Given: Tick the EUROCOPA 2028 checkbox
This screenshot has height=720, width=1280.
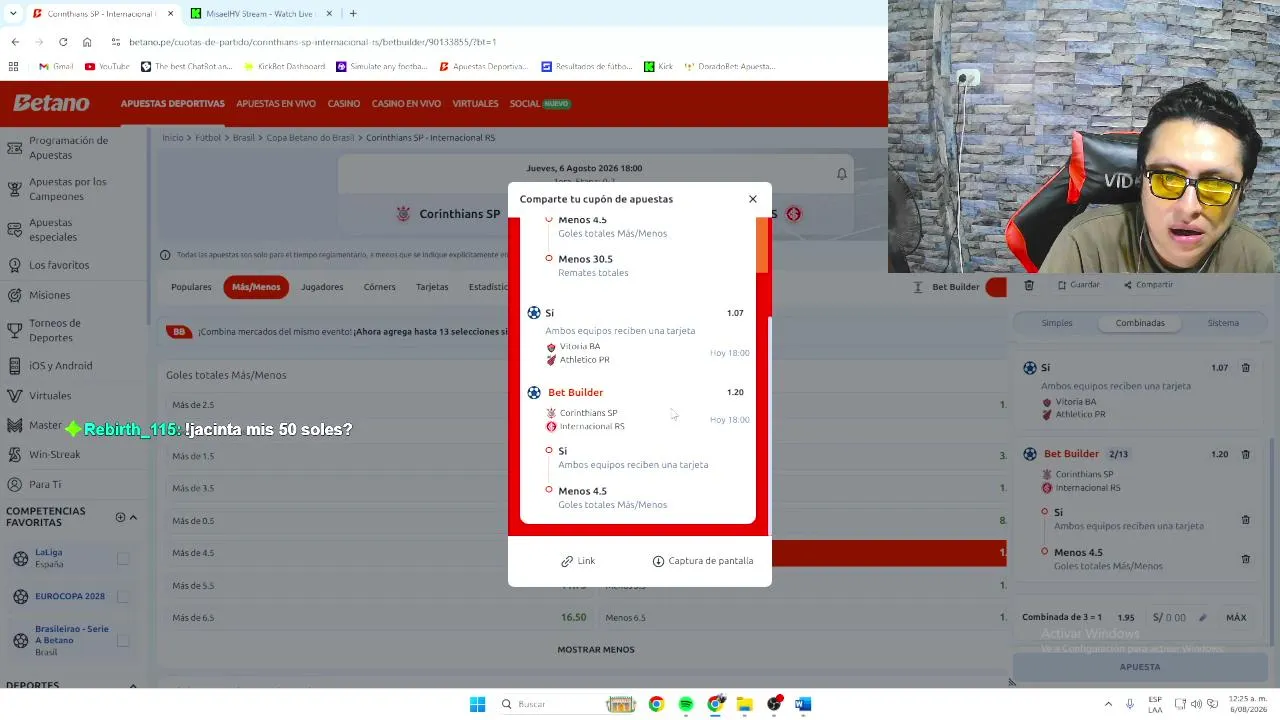Looking at the screenshot, I should click(x=123, y=596).
